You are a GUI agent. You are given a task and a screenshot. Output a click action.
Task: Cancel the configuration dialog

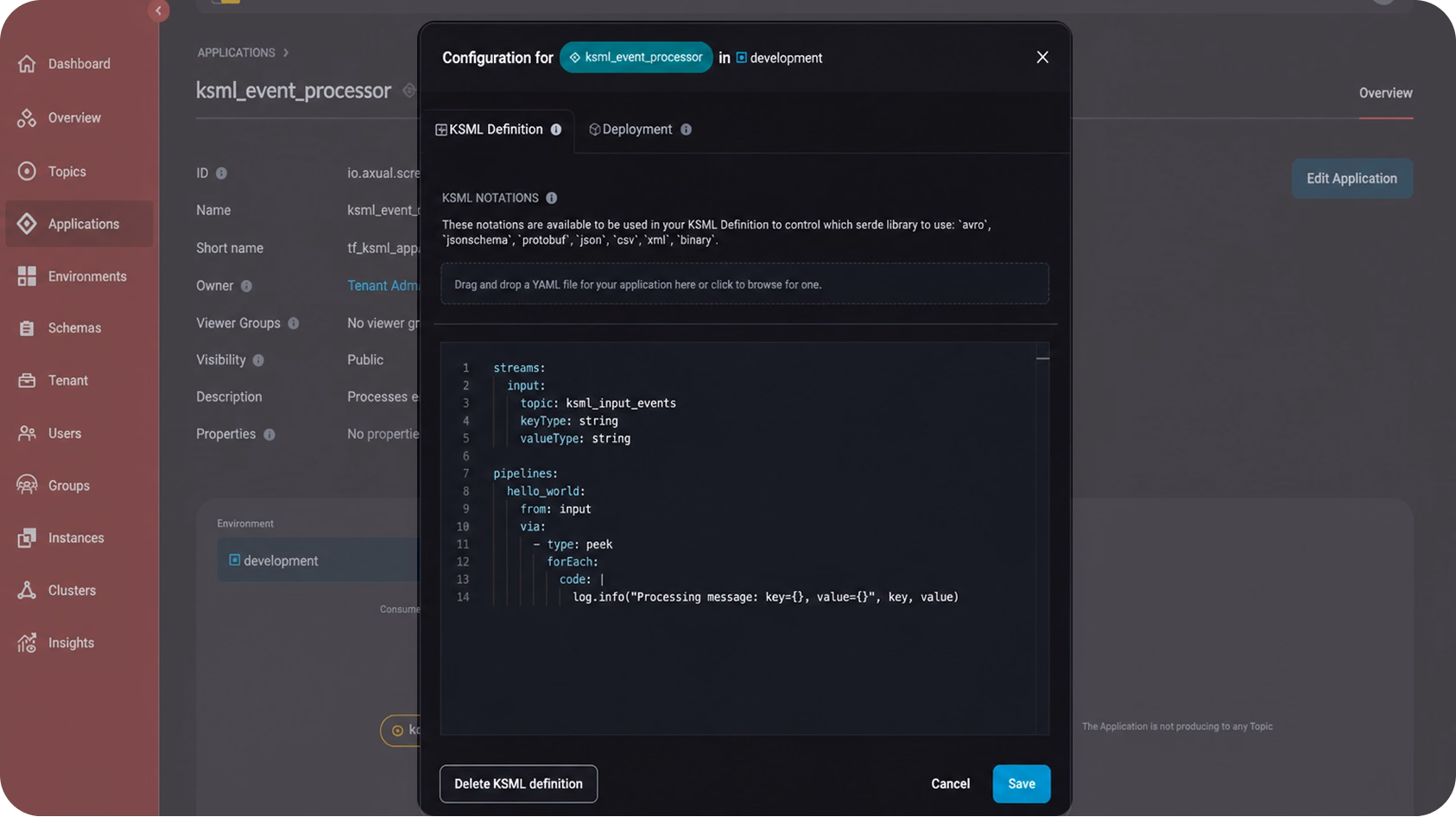(x=950, y=784)
